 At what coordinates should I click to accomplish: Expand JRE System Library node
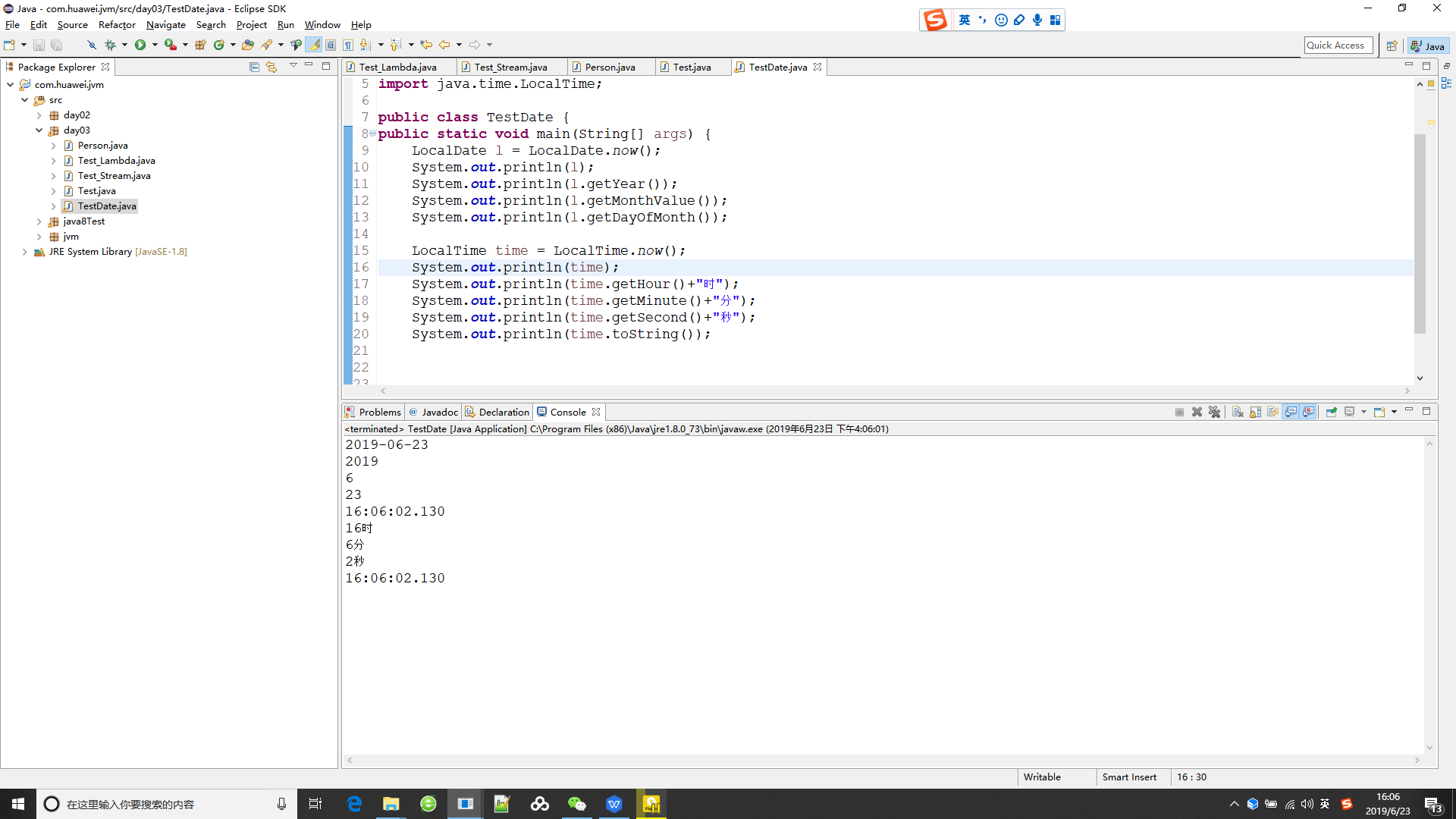[25, 252]
